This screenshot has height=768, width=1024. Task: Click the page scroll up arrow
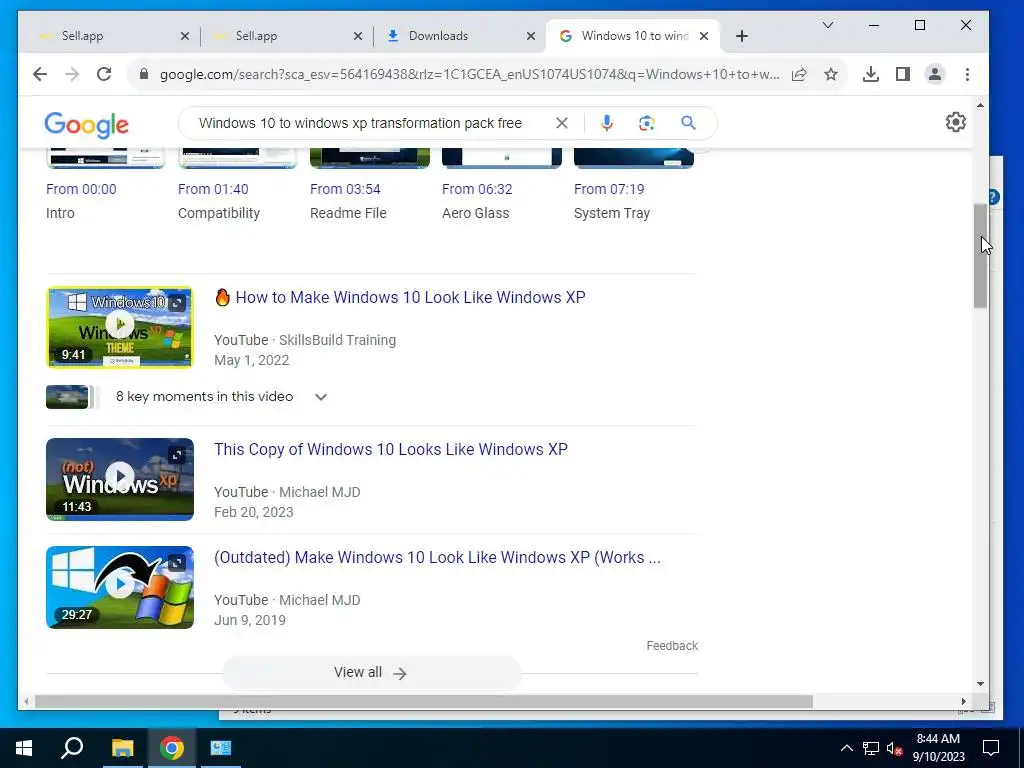(980, 105)
